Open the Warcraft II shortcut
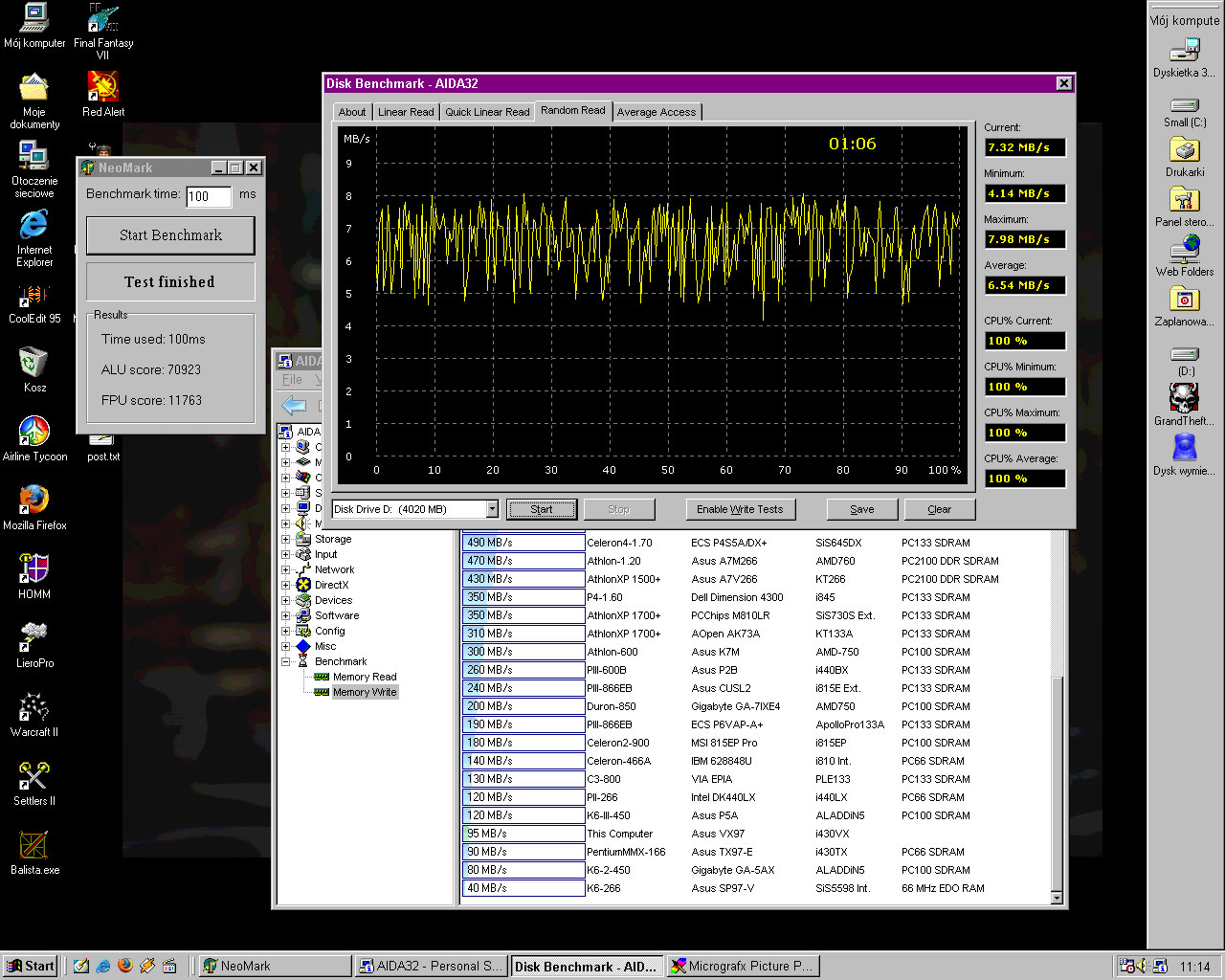This screenshot has height=980, width=1225. coord(34,714)
